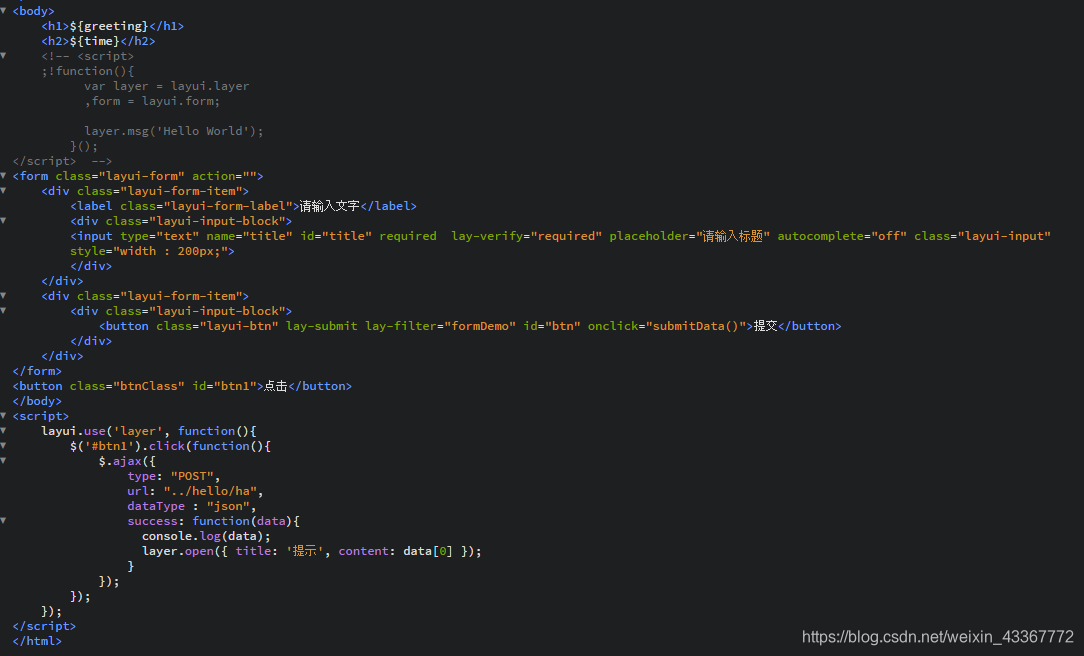Click lay-filter="formDemo" attribute
This screenshot has width=1084, height=656.
pyautogui.click(x=440, y=326)
